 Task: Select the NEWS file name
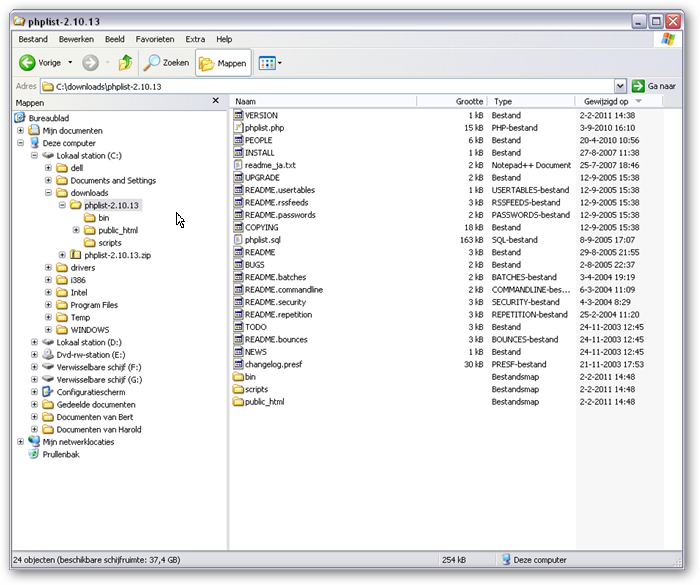point(255,352)
